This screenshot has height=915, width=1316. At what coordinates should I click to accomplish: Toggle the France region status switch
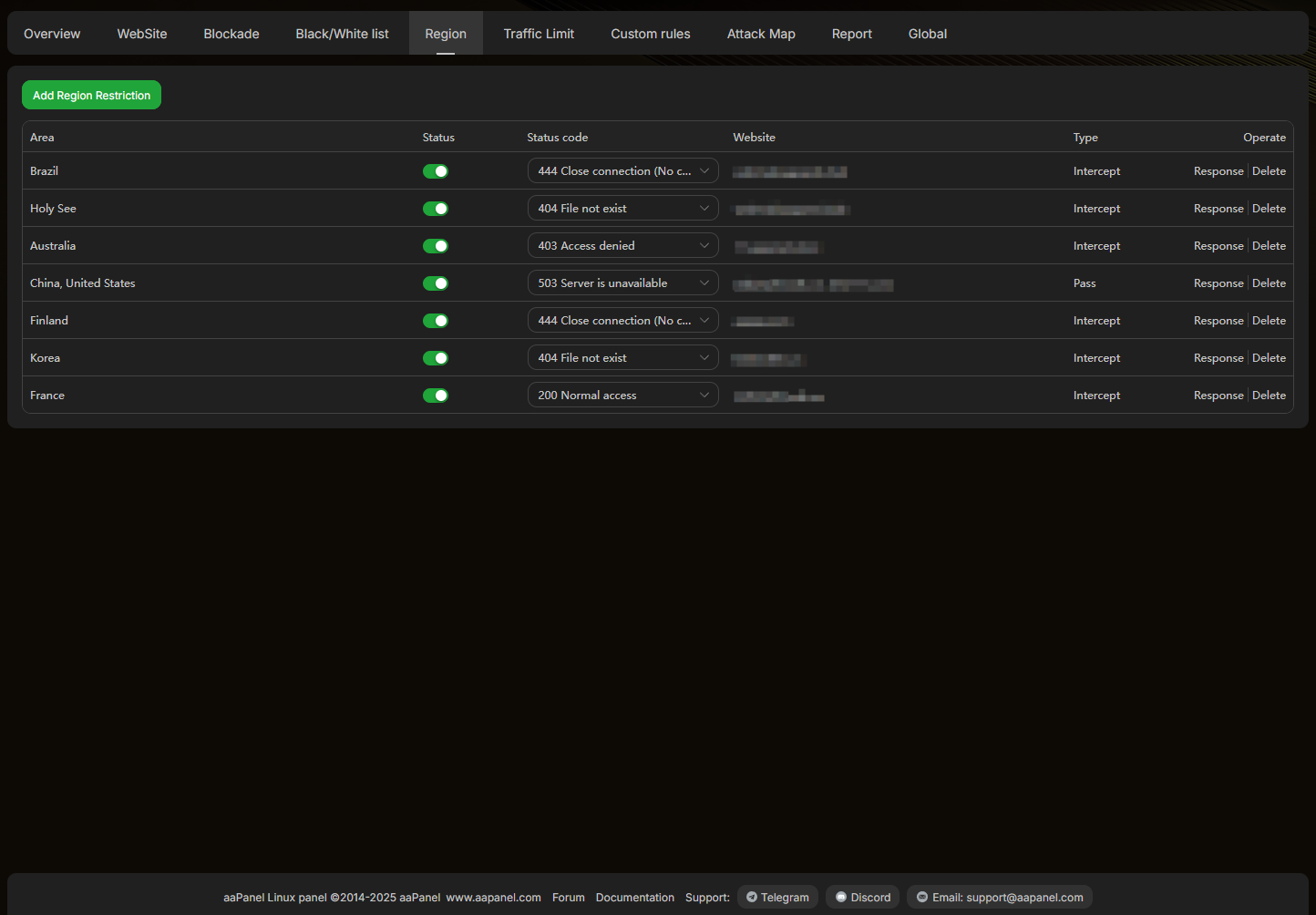436,396
